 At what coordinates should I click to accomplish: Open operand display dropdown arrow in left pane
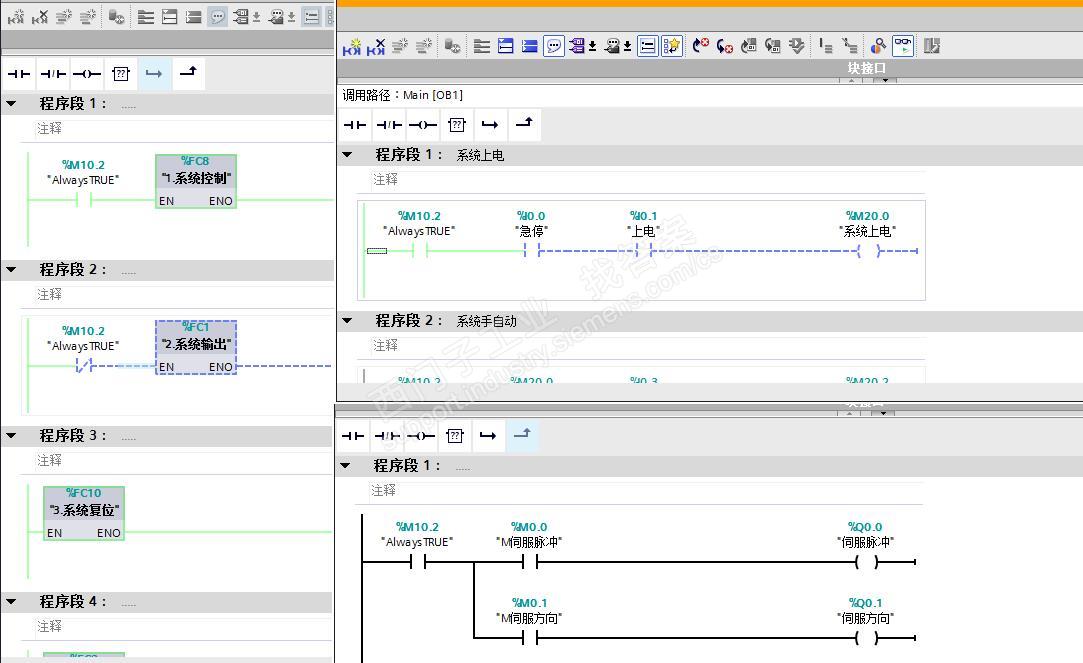256,18
